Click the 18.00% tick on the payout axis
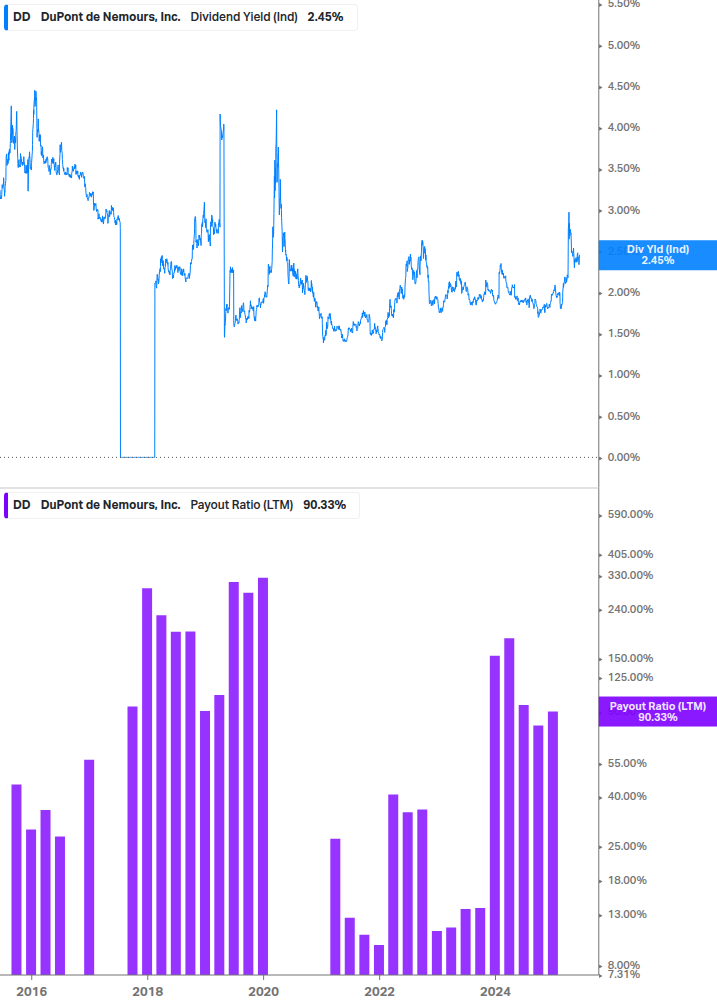The image size is (717, 1005). coord(627,881)
